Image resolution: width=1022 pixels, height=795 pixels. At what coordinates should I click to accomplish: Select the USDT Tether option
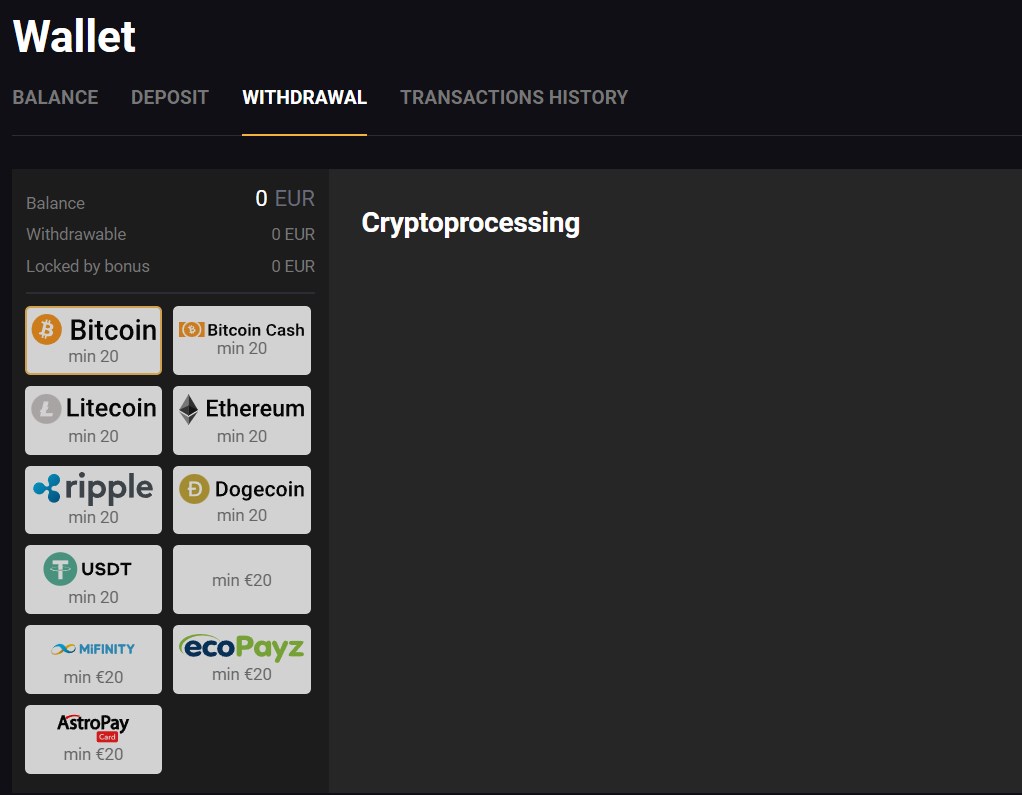tap(93, 579)
